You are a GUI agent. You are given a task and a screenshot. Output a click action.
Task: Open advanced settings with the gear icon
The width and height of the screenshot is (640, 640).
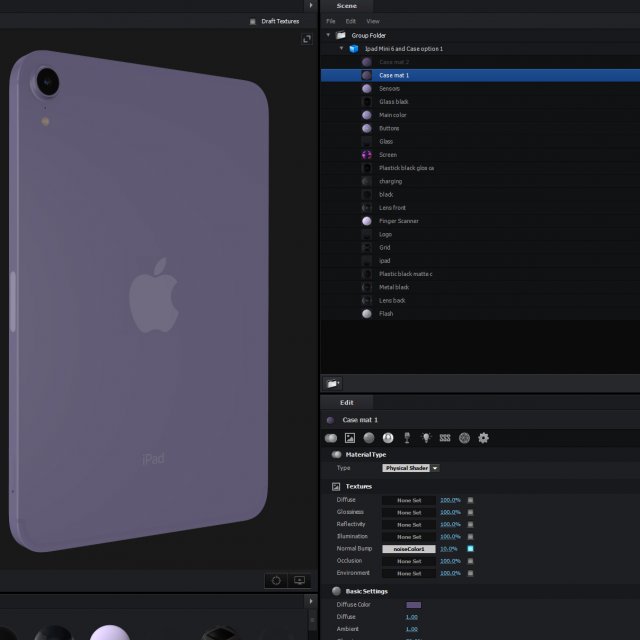pyautogui.click(x=483, y=438)
